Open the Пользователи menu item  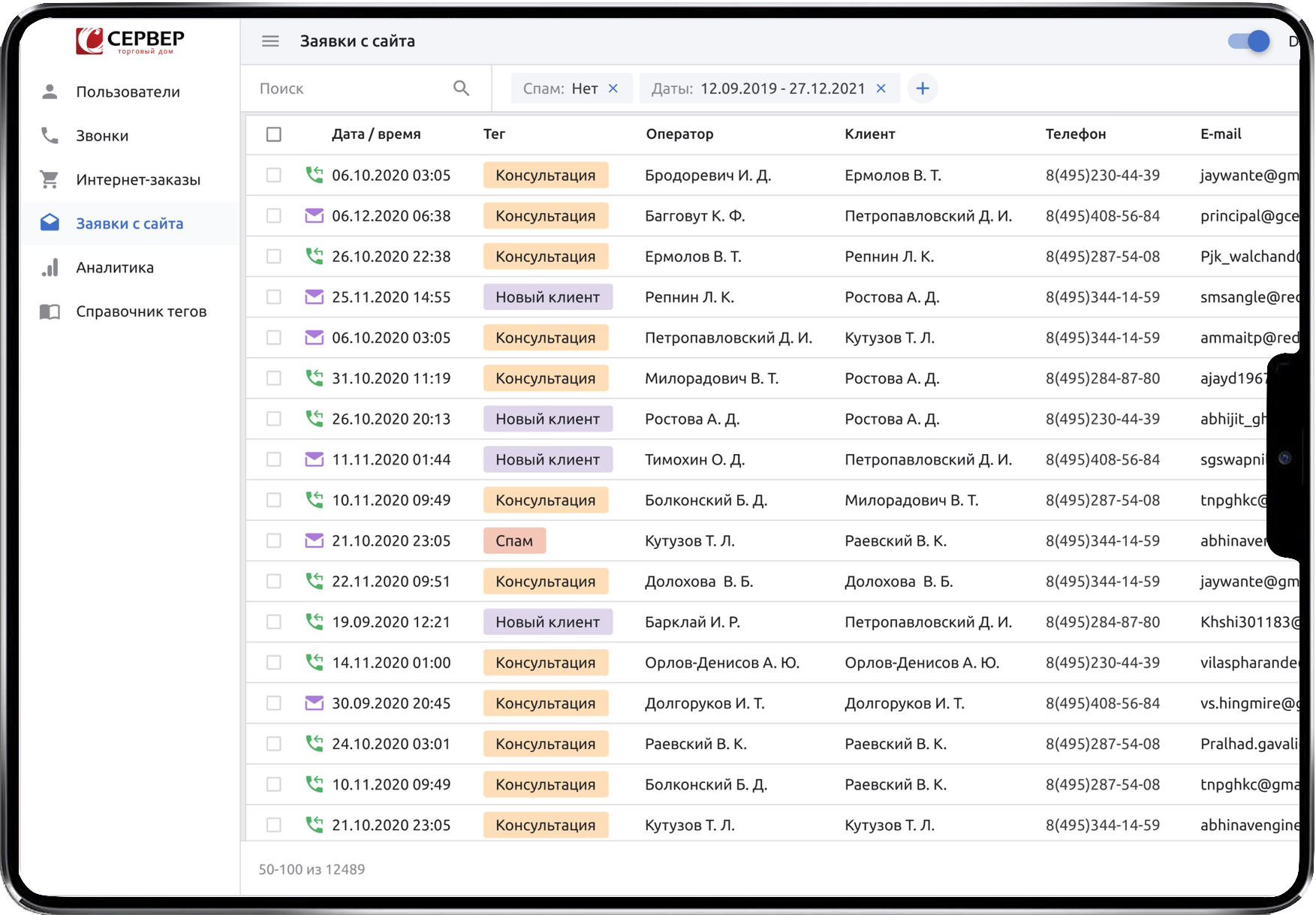click(128, 92)
